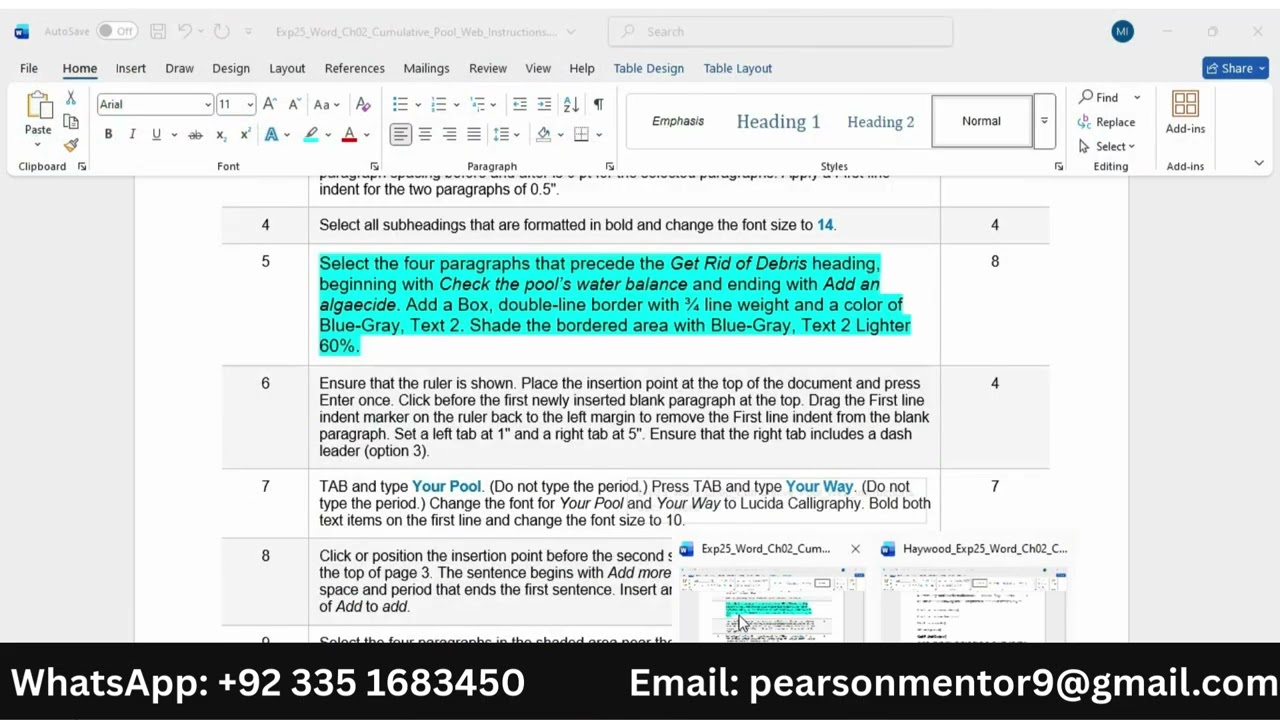1280x720 pixels.
Task: Open the font size dropdown
Action: tap(250, 104)
